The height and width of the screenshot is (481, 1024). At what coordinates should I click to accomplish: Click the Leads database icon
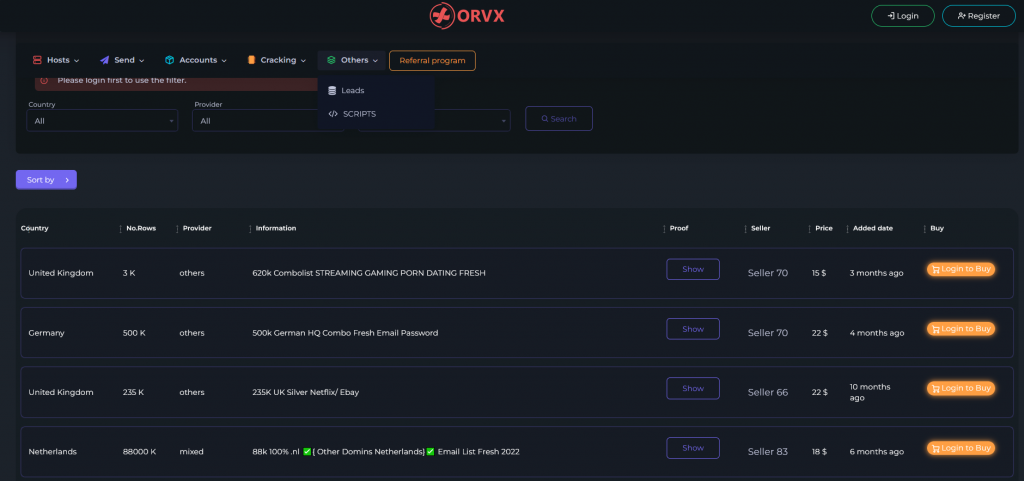[x=332, y=91]
